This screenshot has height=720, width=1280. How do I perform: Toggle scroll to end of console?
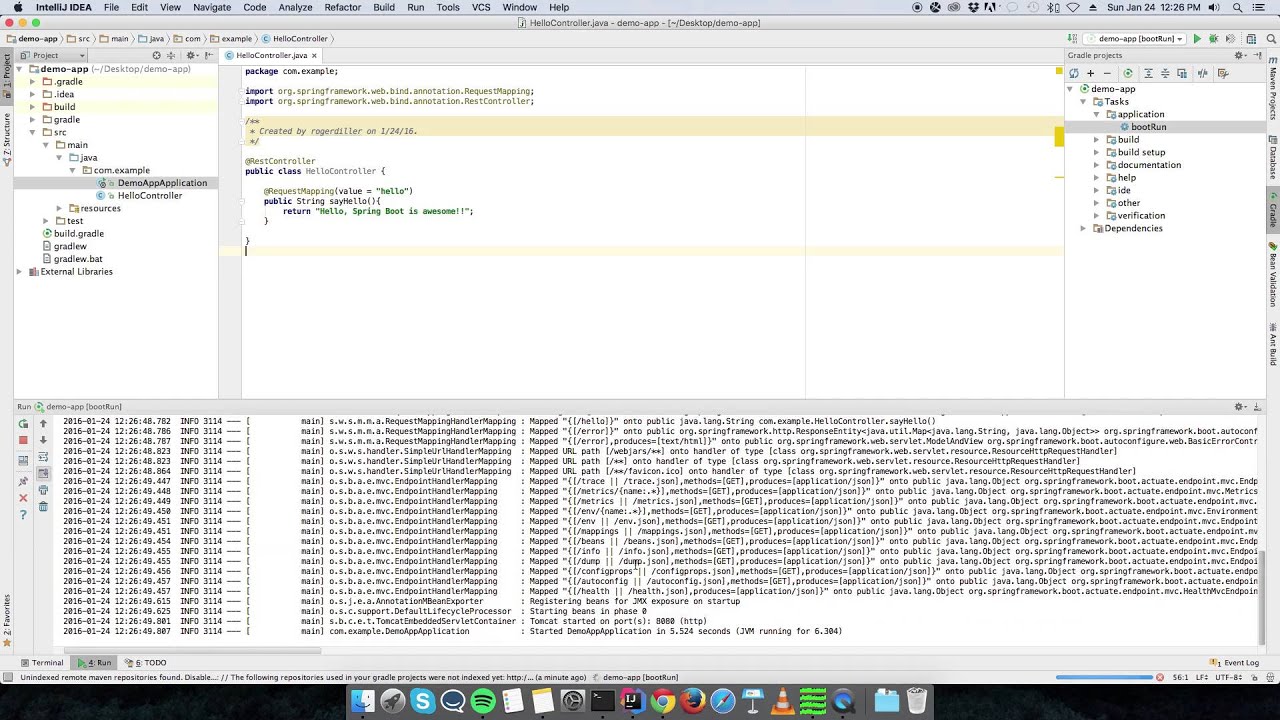(x=43, y=473)
